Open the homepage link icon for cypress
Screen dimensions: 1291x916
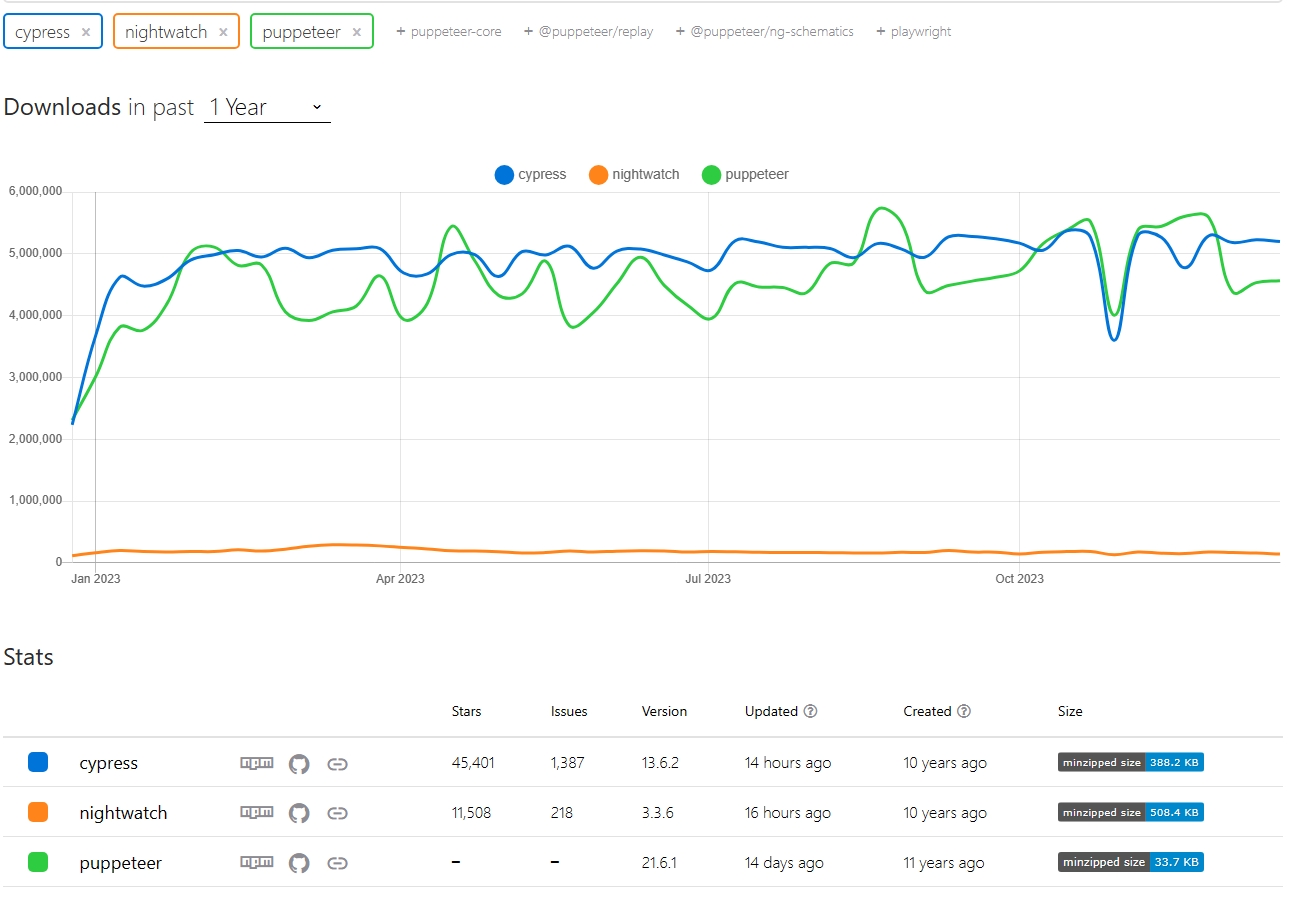(338, 764)
